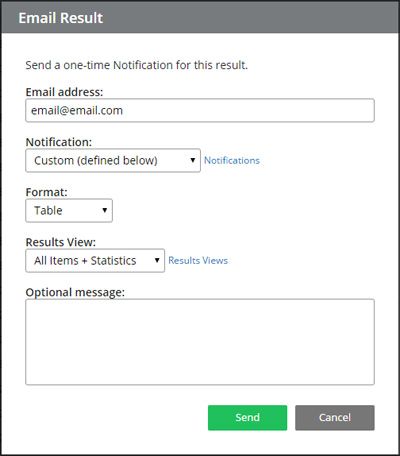
Task: Open the Results View dropdown
Action: tap(95, 260)
